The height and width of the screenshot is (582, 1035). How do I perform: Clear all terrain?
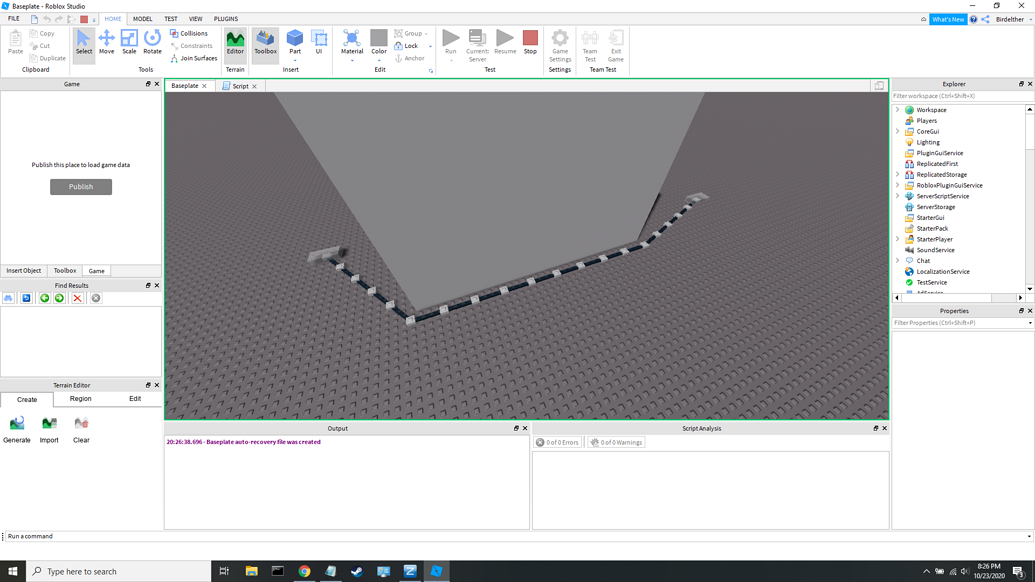pyautogui.click(x=81, y=430)
